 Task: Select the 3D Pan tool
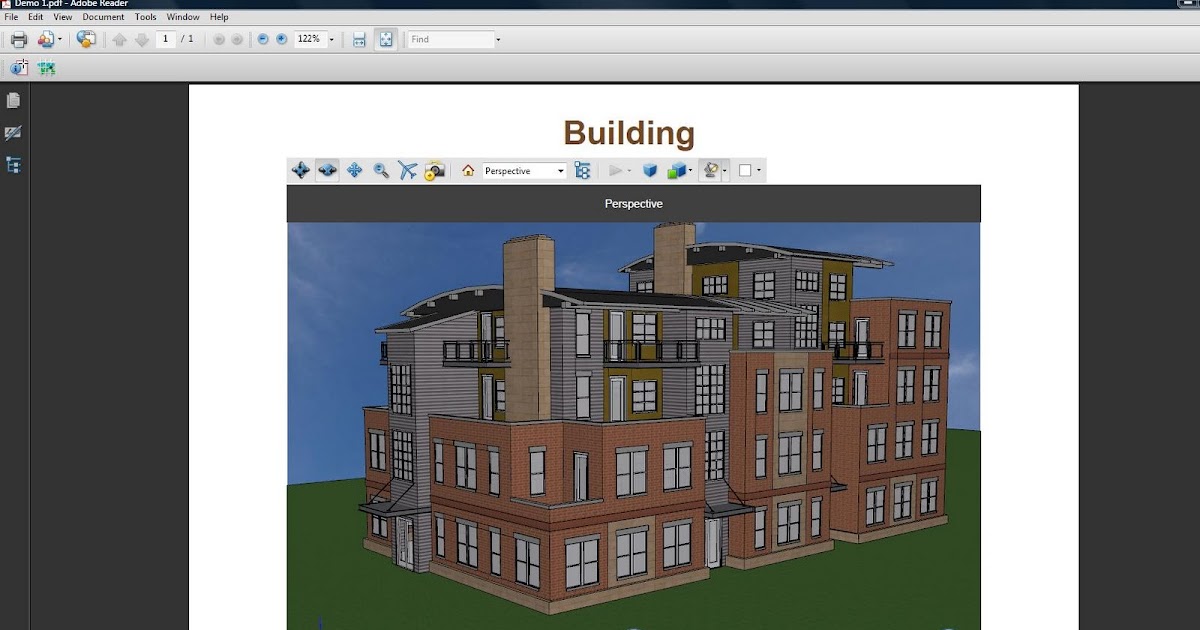pyautogui.click(x=354, y=170)
